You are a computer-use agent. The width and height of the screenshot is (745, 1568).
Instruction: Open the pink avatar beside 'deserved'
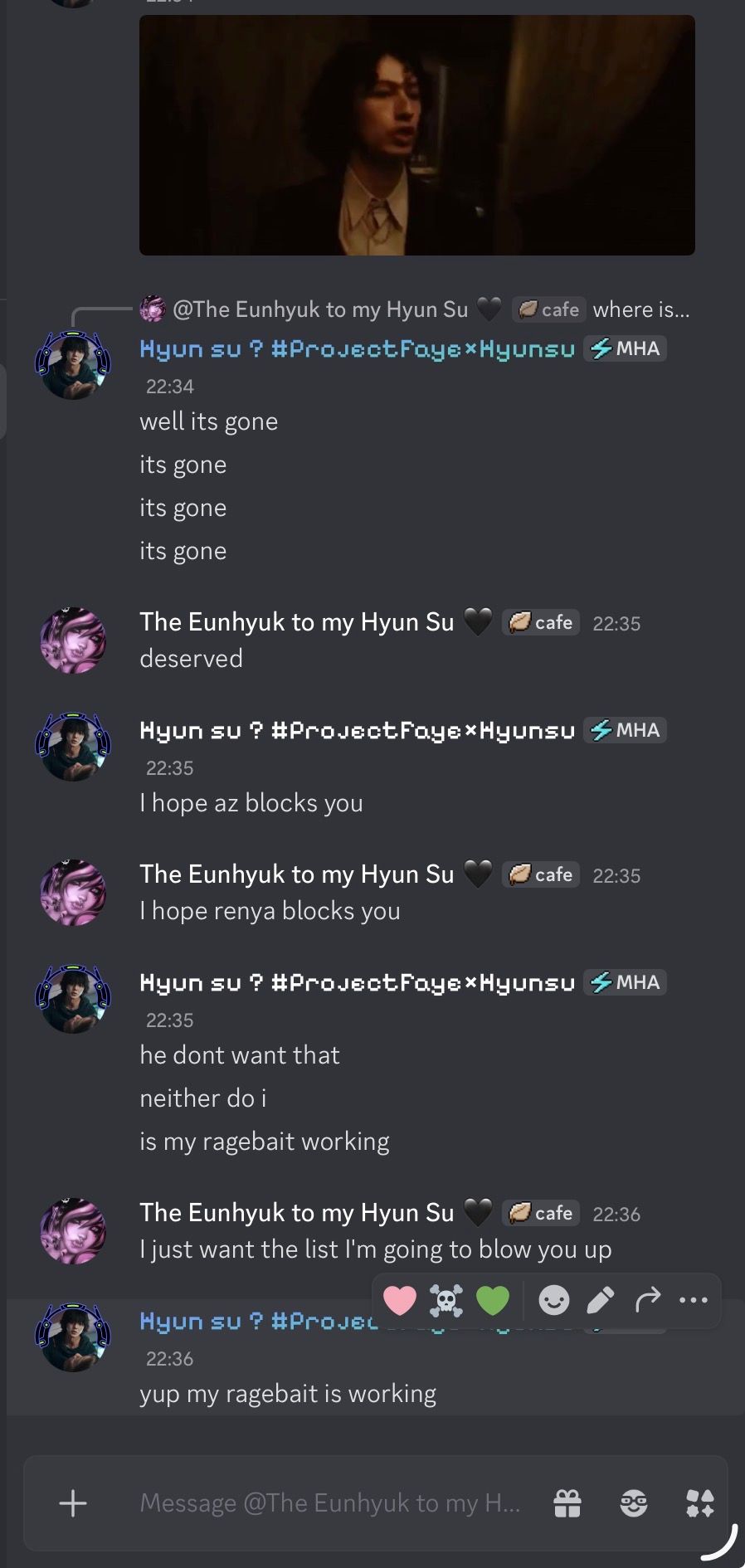click(73, 640)
